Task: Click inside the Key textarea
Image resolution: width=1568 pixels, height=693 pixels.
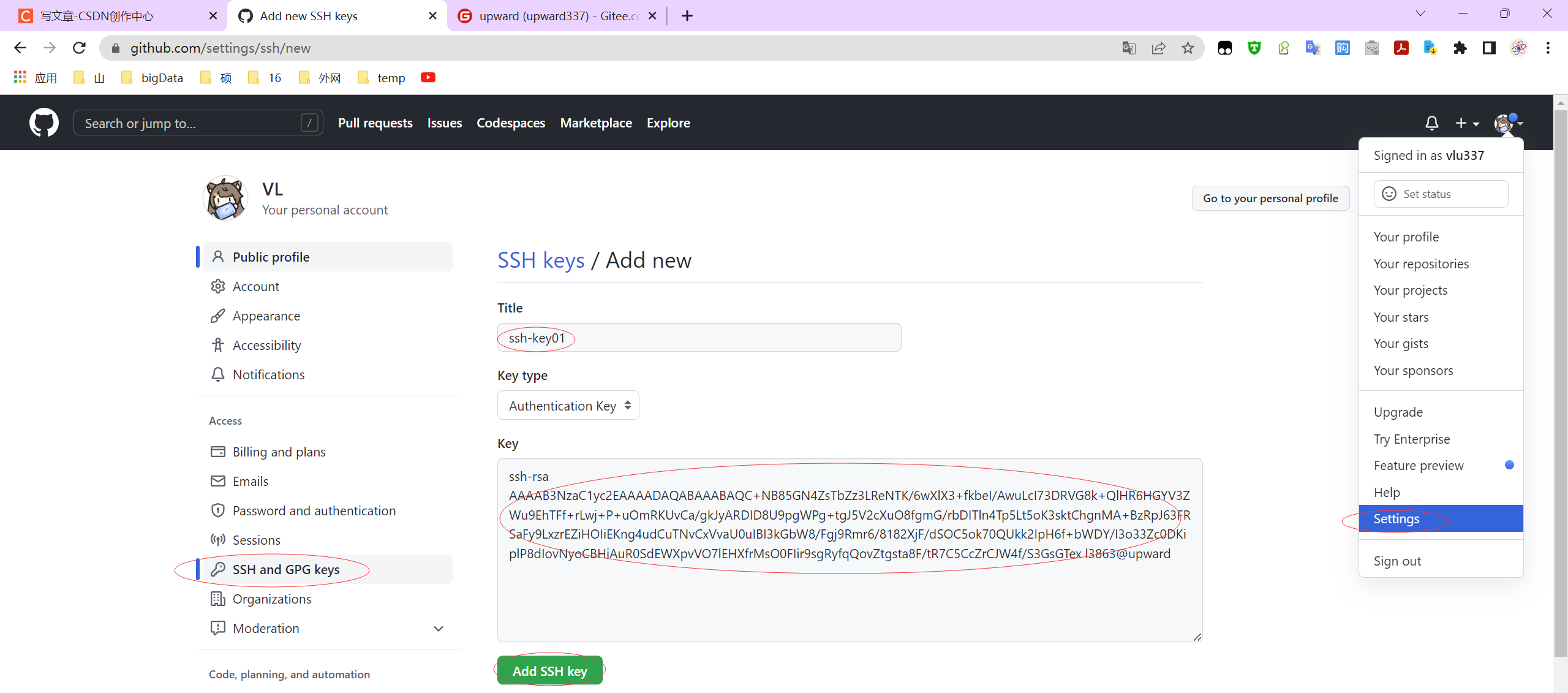Action: coord(850,550)
